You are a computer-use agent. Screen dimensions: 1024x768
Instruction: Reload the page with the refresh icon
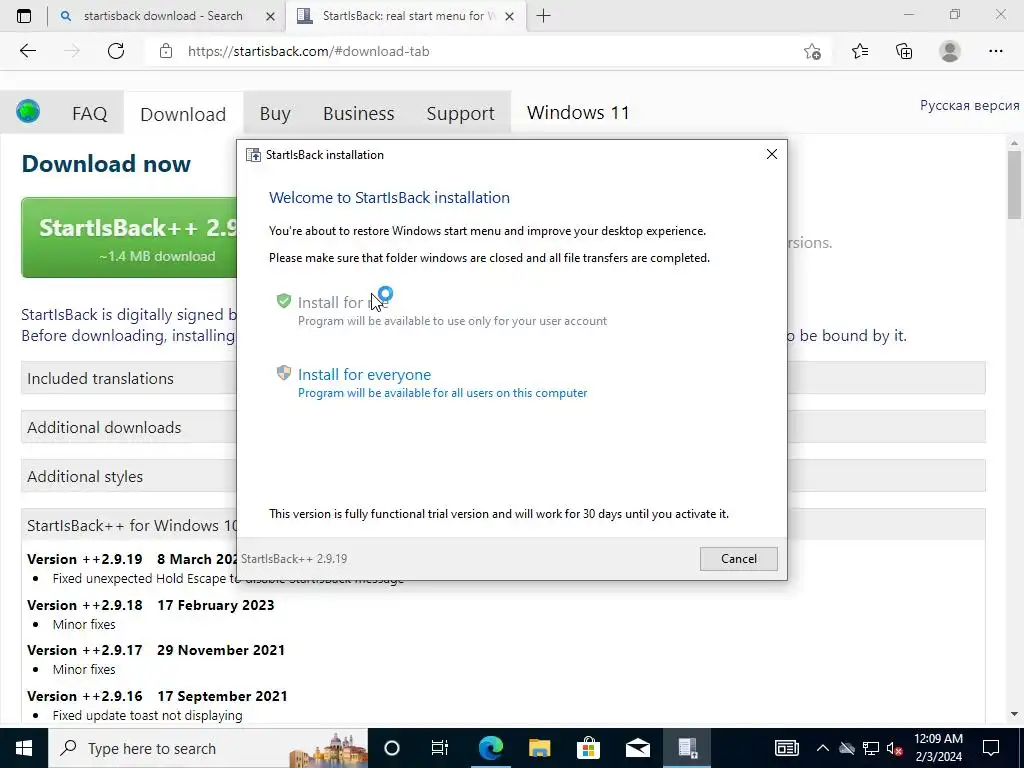click(x=116, y=51)
